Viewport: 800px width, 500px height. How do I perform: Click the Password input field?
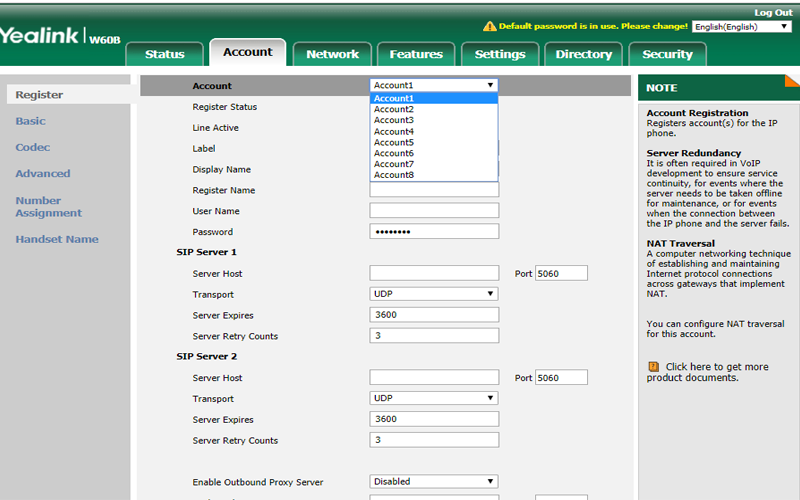pos(434,231)
